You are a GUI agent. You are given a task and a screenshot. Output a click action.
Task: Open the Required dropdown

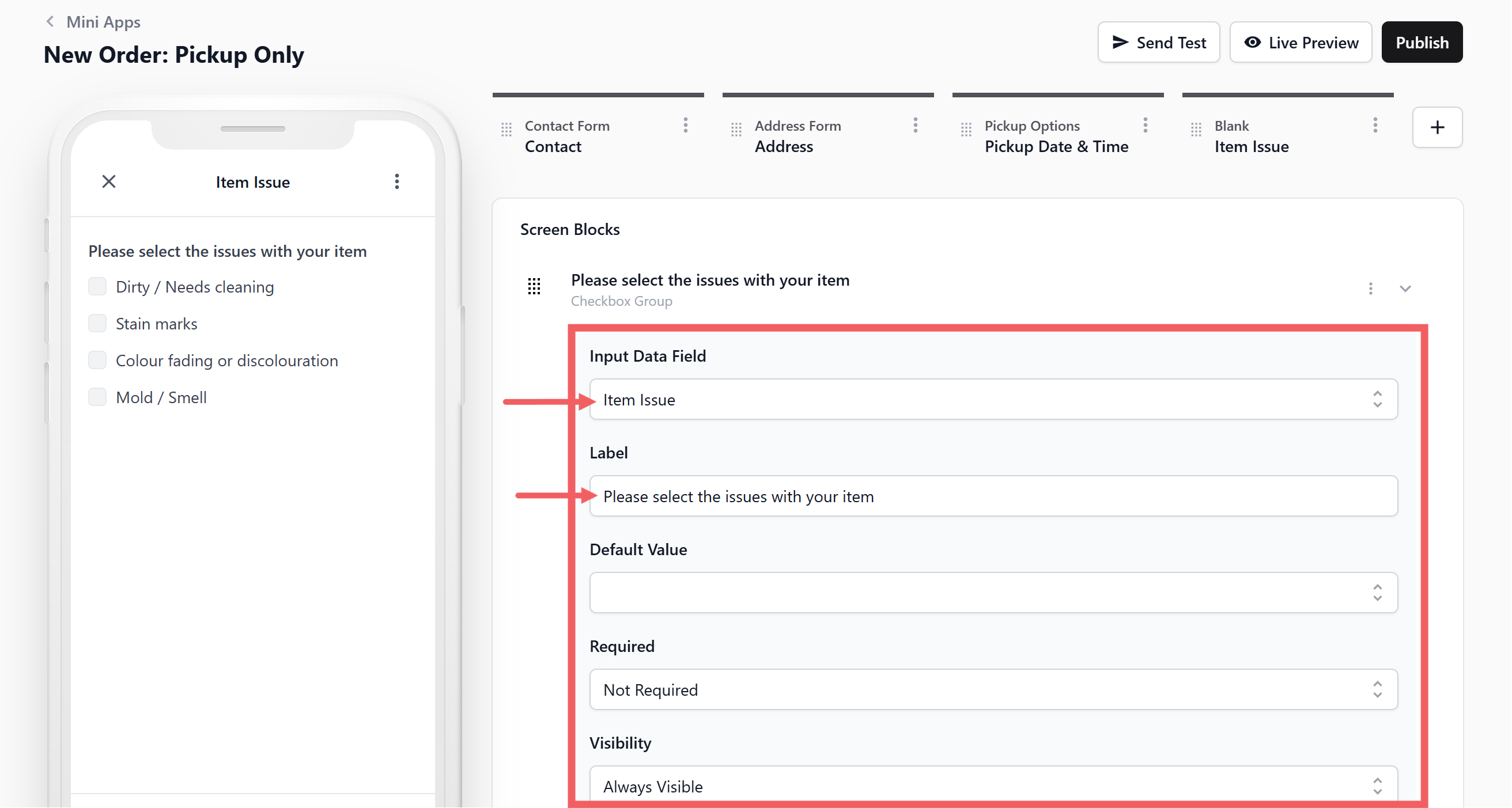click(993, 689)
